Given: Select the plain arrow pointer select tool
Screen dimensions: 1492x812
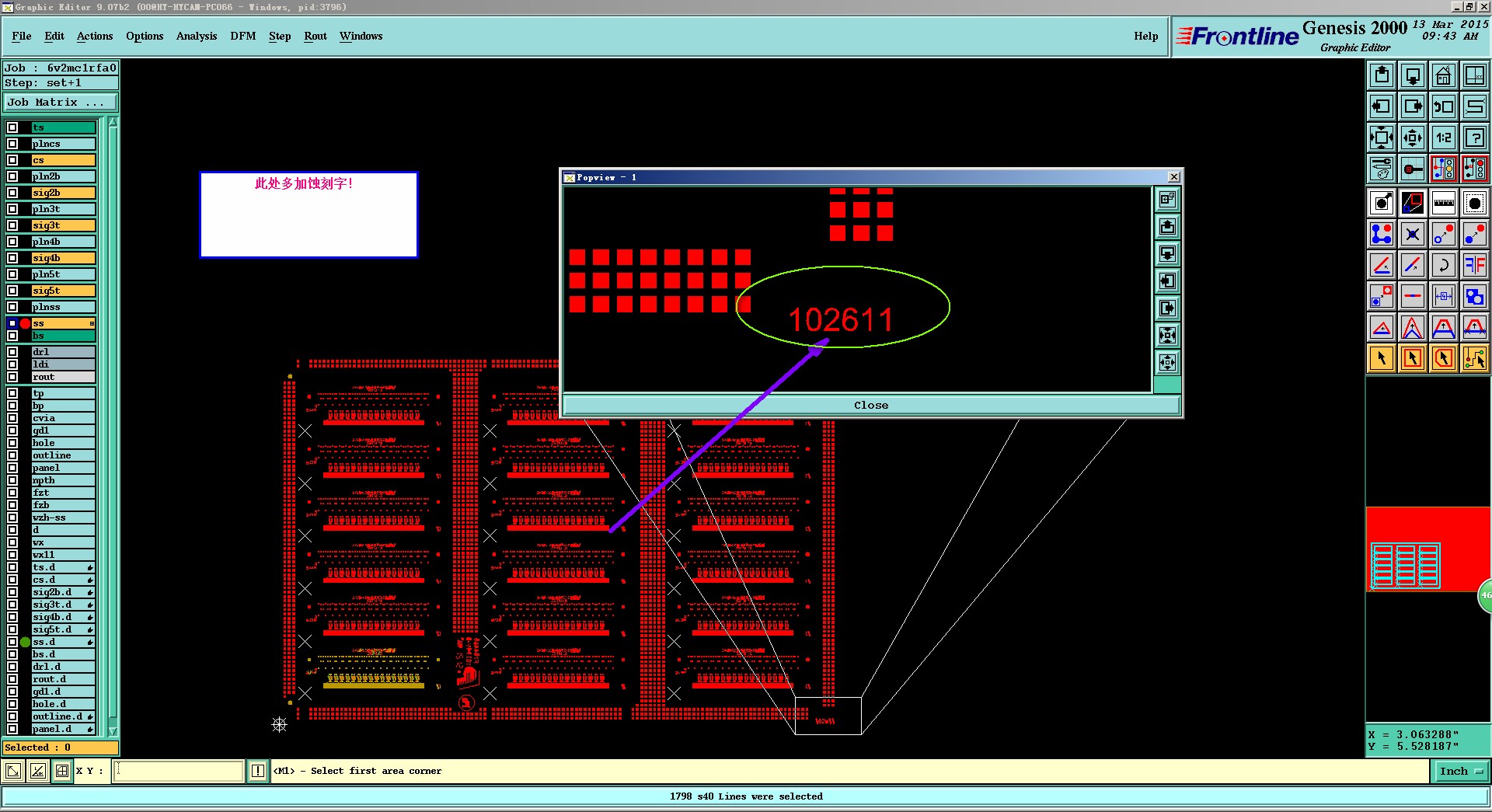Looking at the screenshot, I should pyautogui.click(x=1382, y=358).
